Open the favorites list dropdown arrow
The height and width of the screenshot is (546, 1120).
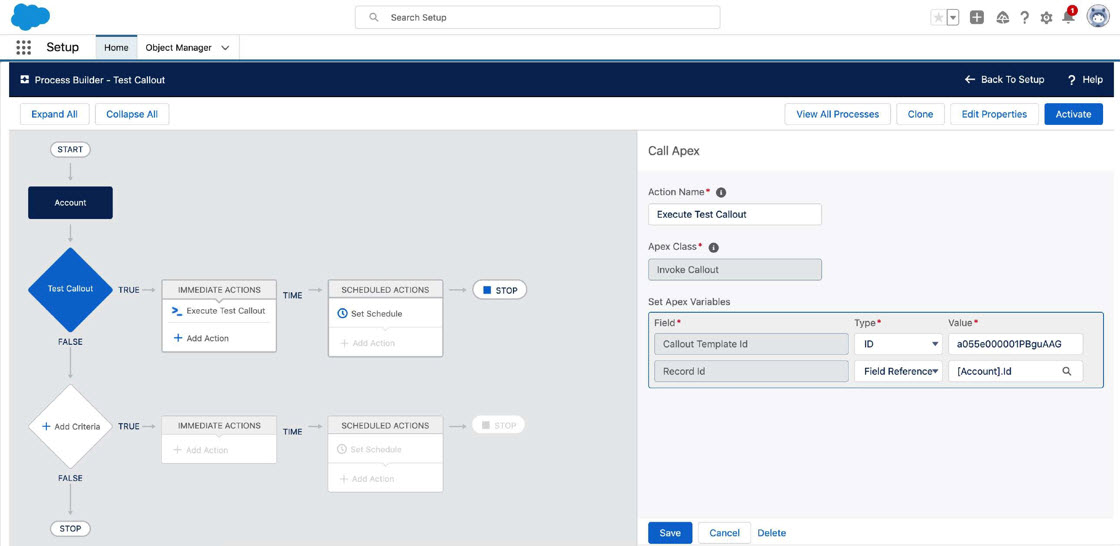coord(953,18)
